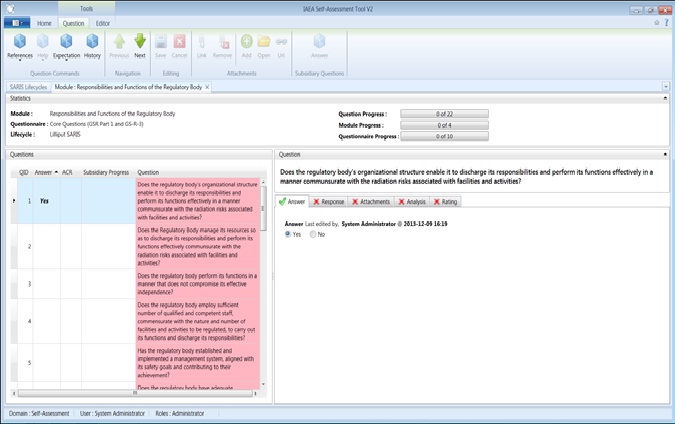Screen dimensions: 675x425
Task: Click the questions list vertical scrollbar
Action: (x=263, y=209)
